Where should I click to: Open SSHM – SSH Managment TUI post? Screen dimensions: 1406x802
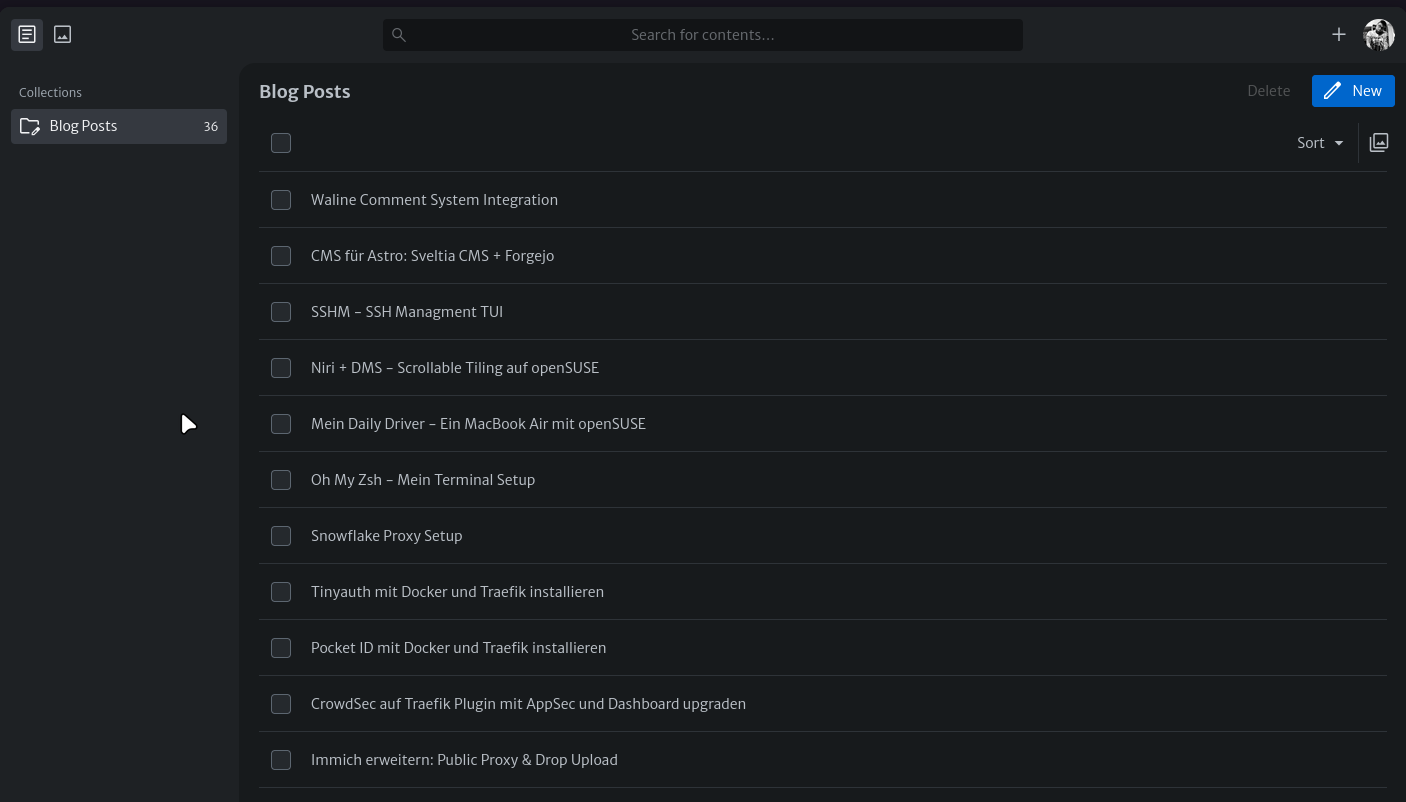[x=407, y=312]
